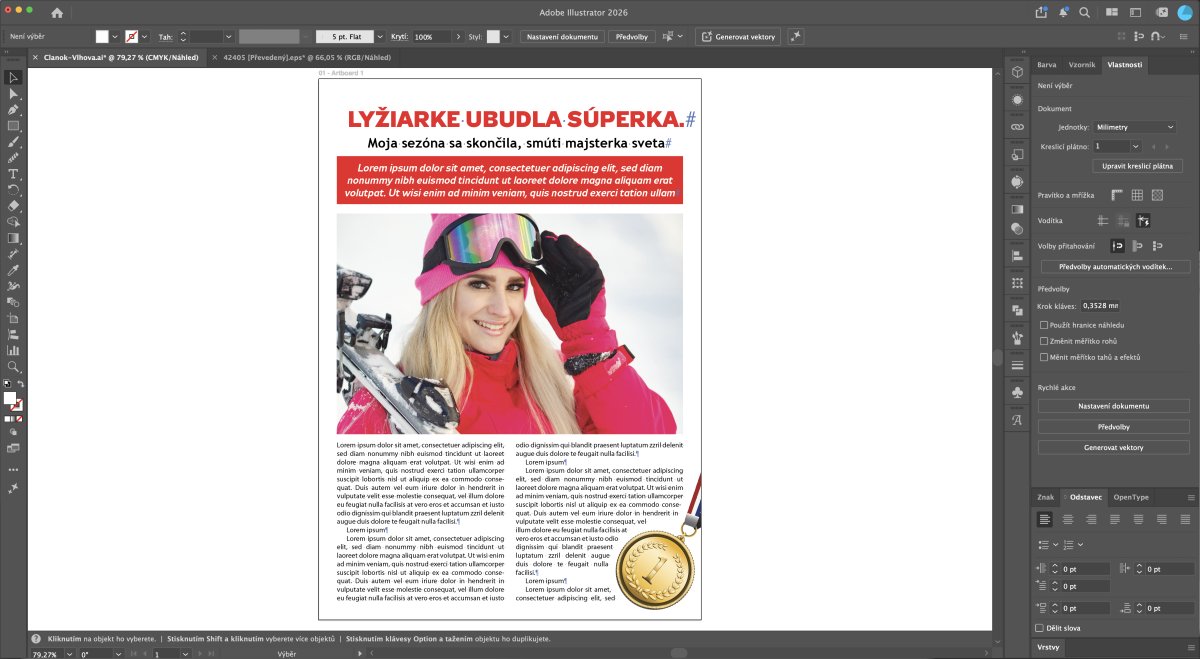Image resolution: width=1200 pixels, height=659 pixels.
Task: Open the Styl graphic style dropdown
Action: 507,36
